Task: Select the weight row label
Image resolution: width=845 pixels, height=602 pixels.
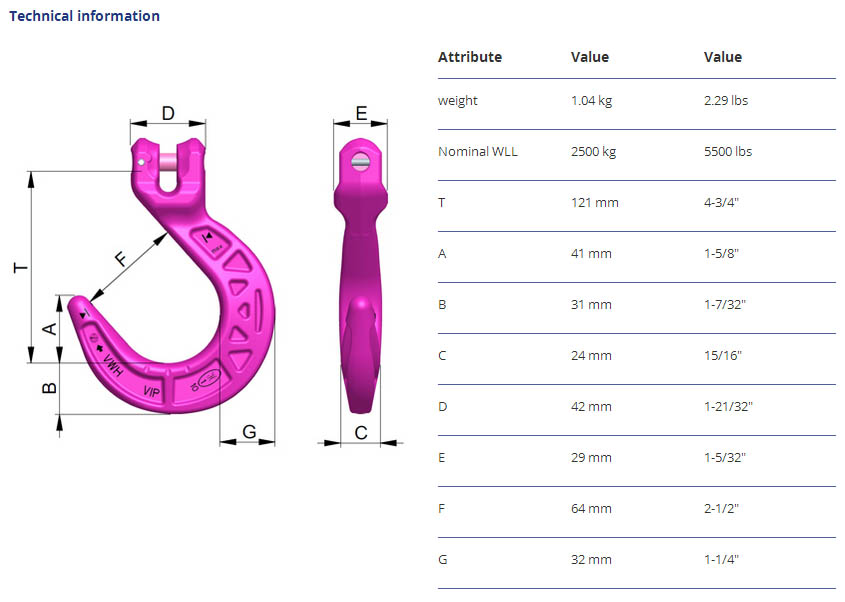Action: [x=458, y=101]
